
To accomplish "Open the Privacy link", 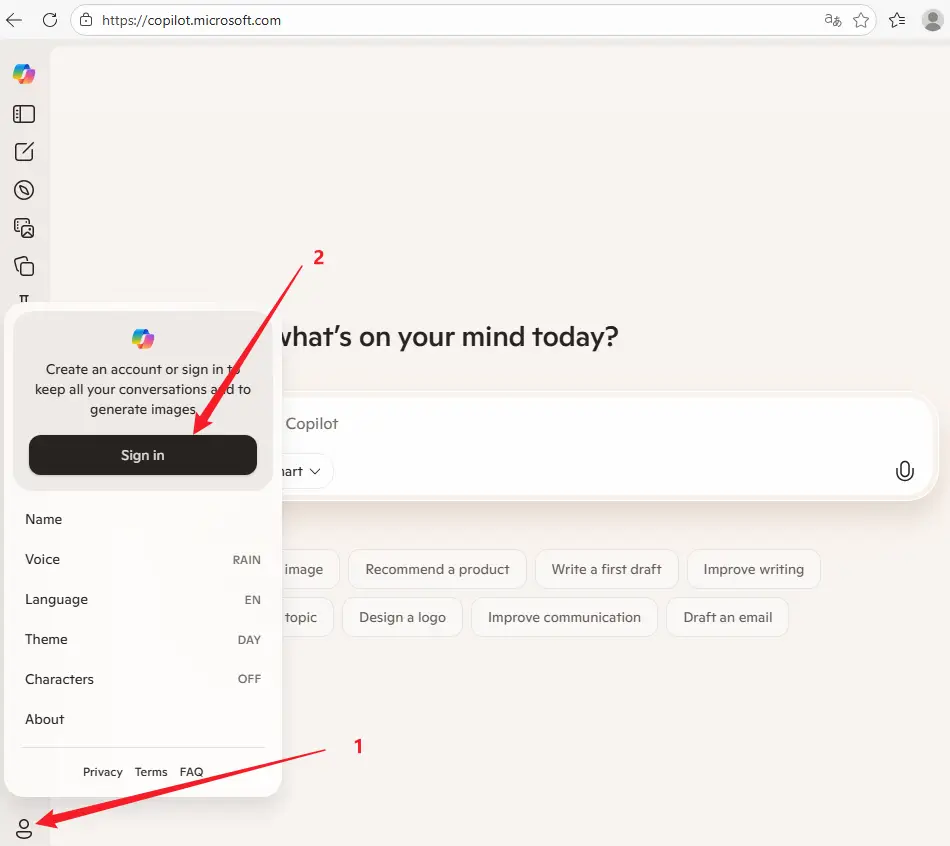I will point(102,772).
